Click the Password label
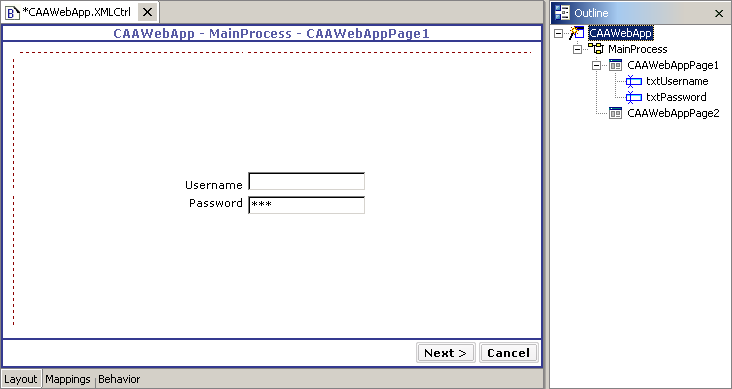Viewport: 732px width, 389px height. point(216,203)
